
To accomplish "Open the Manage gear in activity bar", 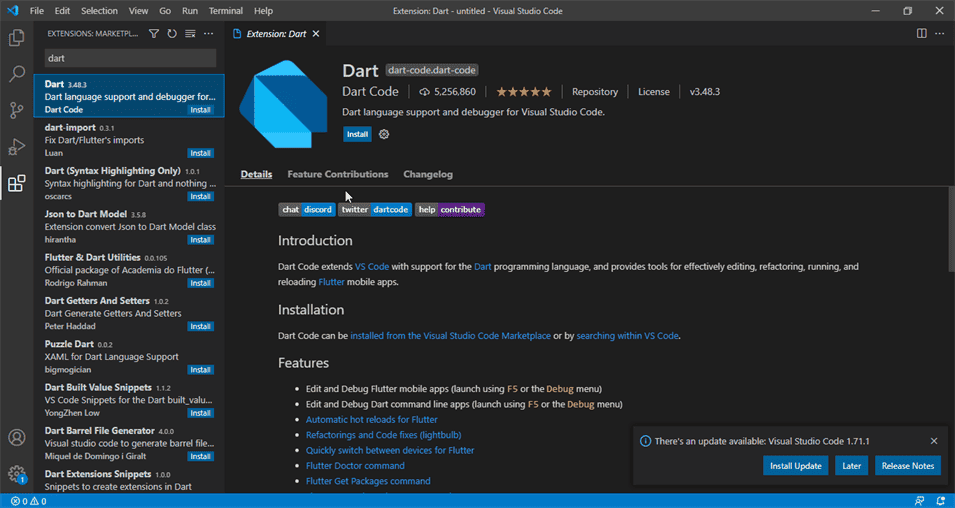I will coord(16,474).
